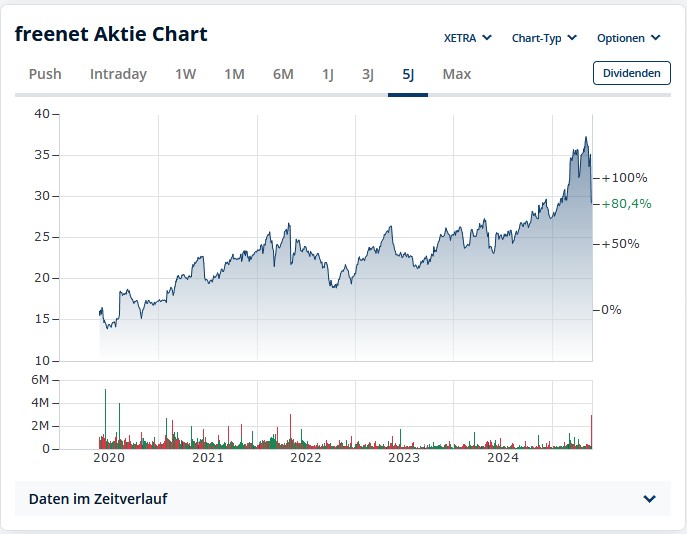The height and width of the screenshot is (534, 687).
Task: Select the 1J time range tab
Action: click(x=328, y=74)
